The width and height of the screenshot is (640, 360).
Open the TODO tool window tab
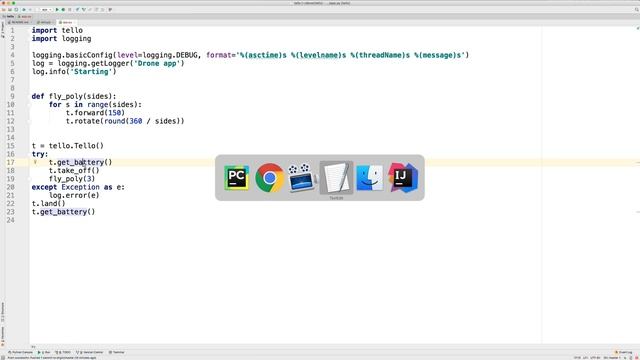[63, 352]
